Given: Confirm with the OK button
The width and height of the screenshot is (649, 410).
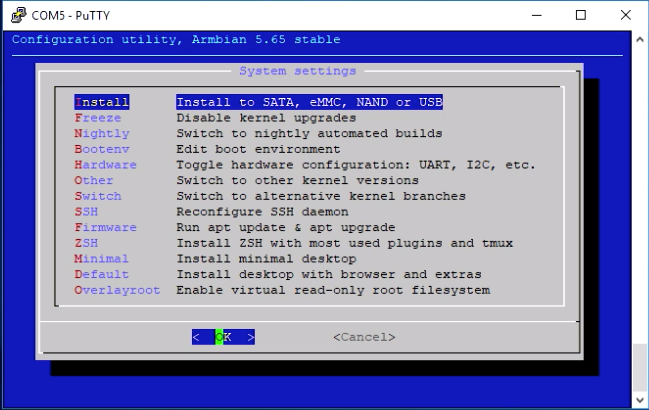Looking at the screenshot, I should click(x=223, y=337).
